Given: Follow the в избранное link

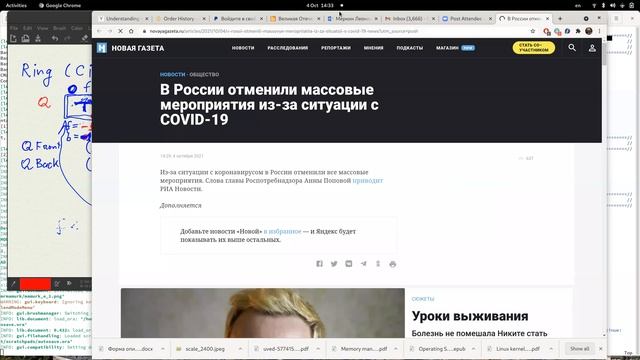Looking at the screenshot, I should [282, 231].
